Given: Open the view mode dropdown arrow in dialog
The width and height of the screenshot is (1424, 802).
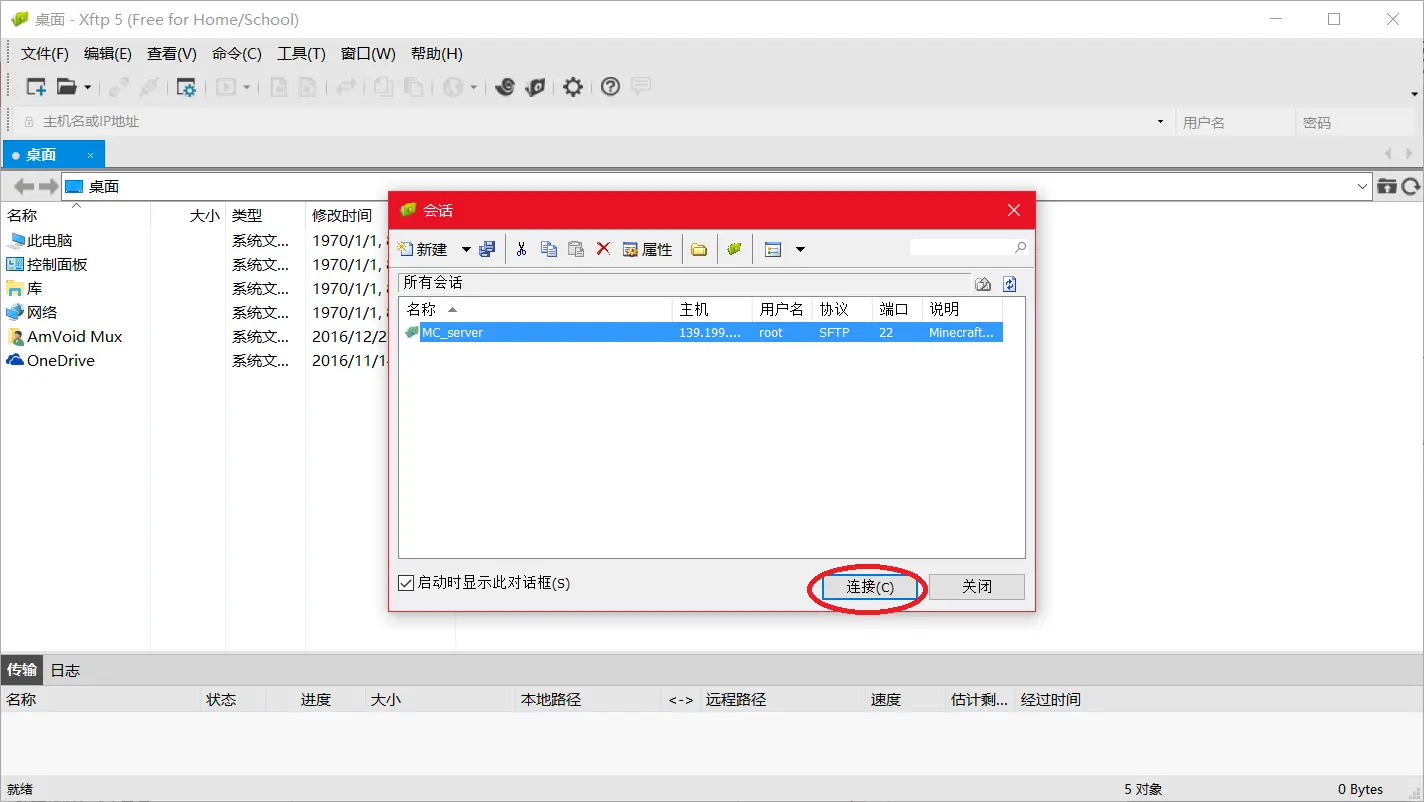Looking at the screenshot, I should (800, 249).
